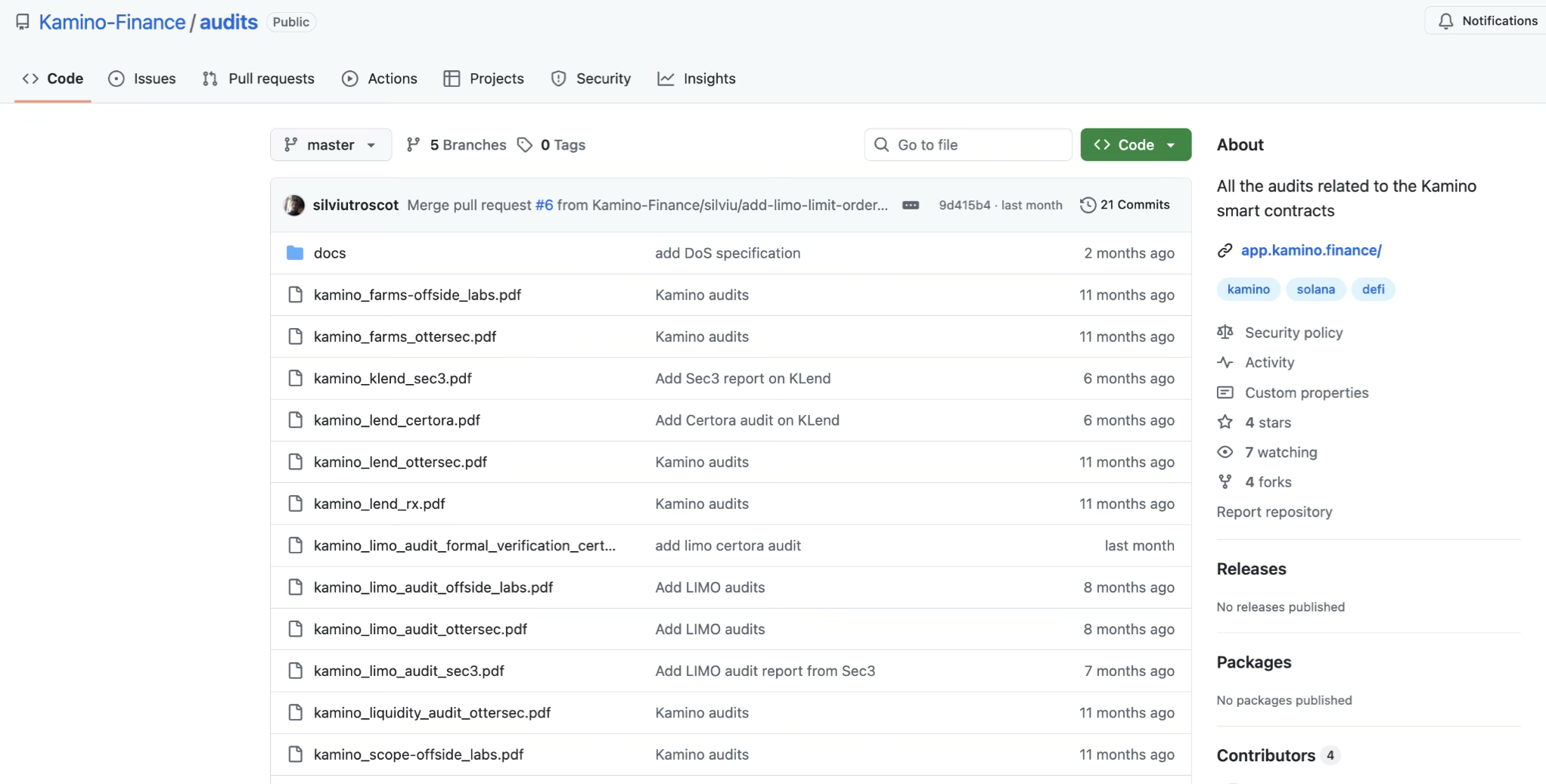
Task: Switch to the Issues tab
Action: point(142,79)
